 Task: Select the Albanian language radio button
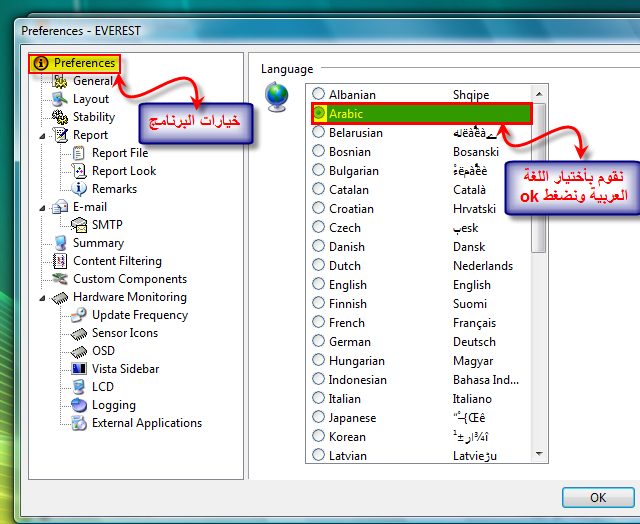click(318, 94)
